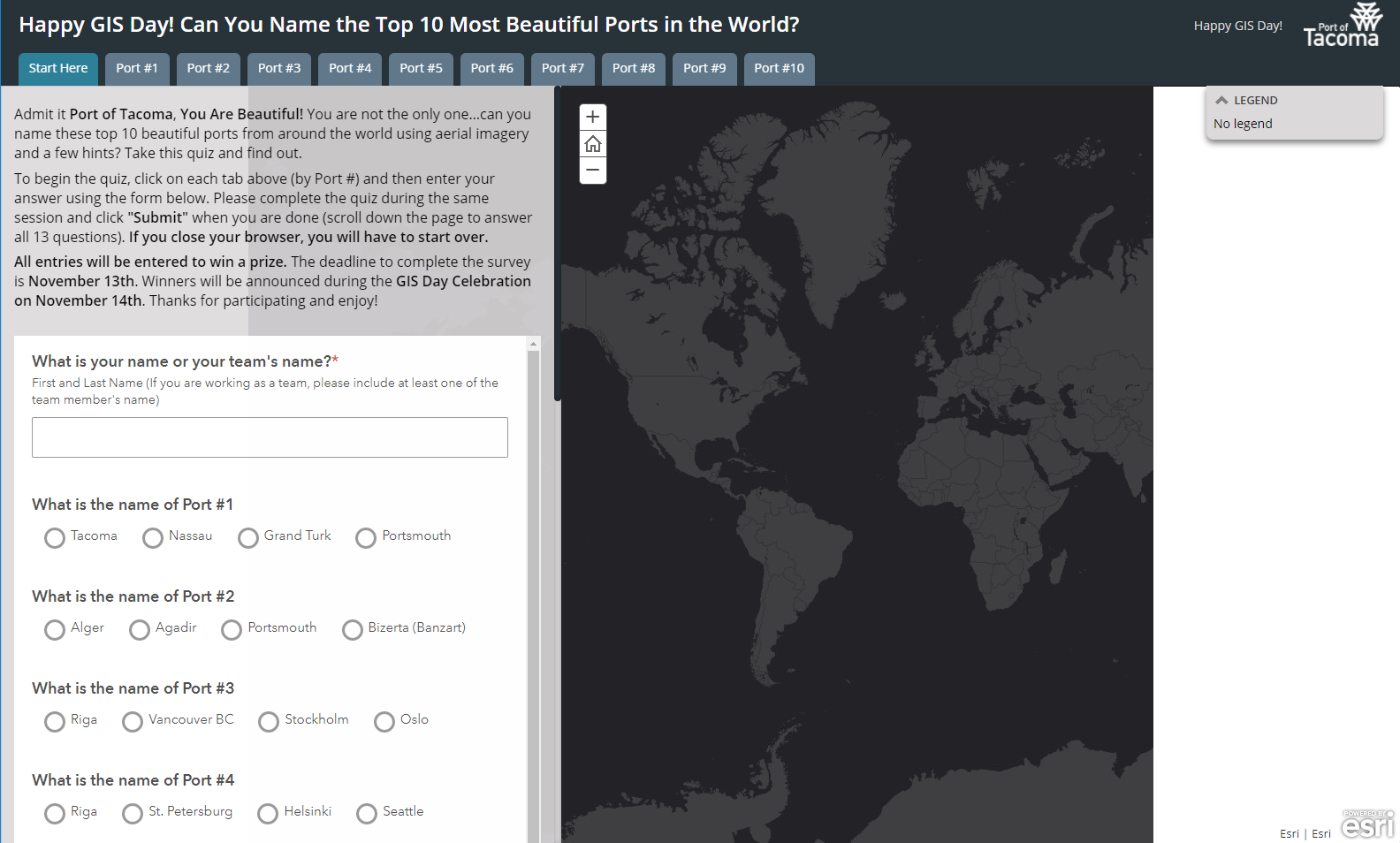1400x843 pixels.
Task: Switch to the Port #5 tab
Action: coord(421,68)
